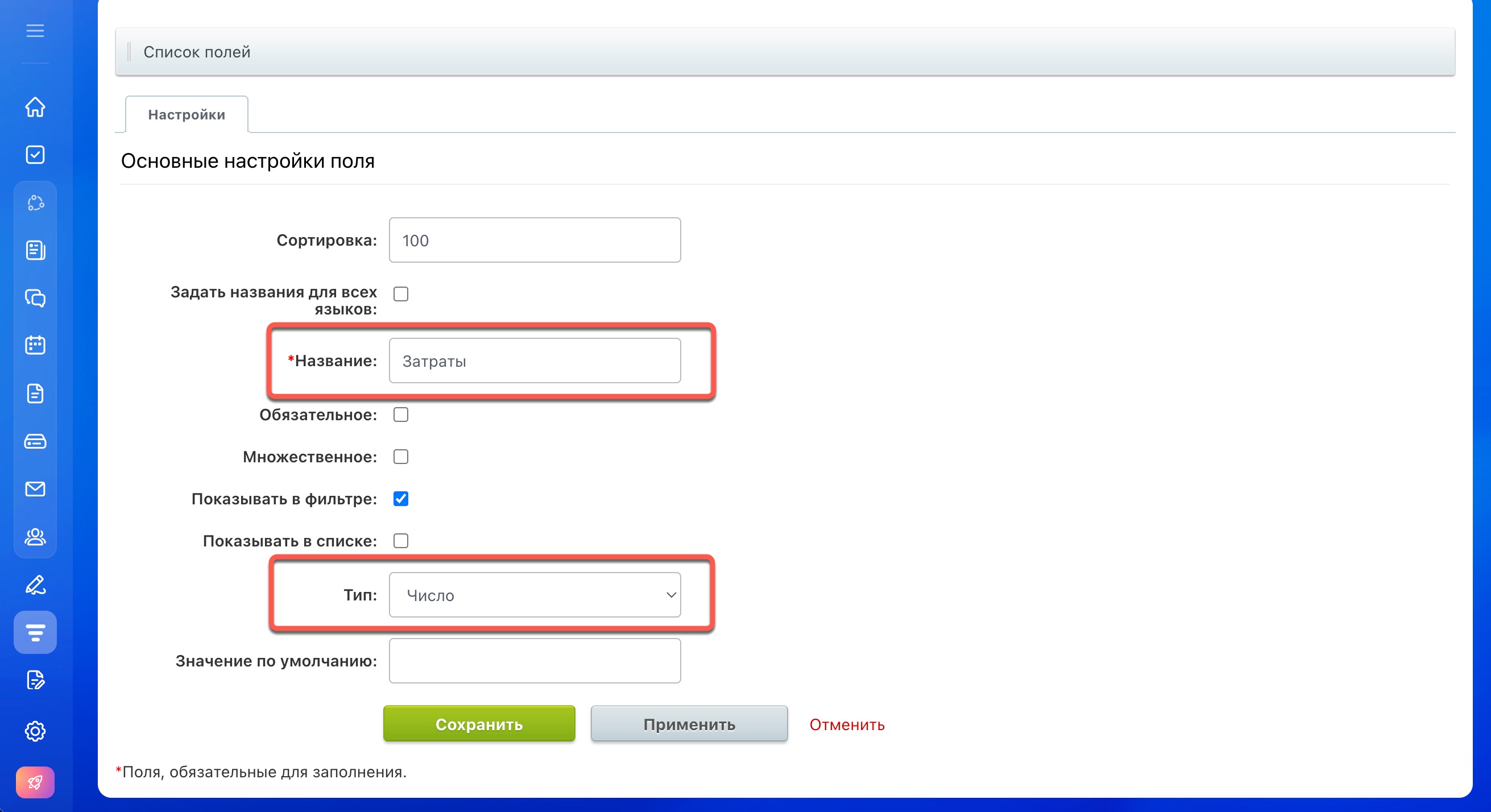Click the 'Применить' button
The width and height of the screenshot is (1491, 812).
coord(689,723)
